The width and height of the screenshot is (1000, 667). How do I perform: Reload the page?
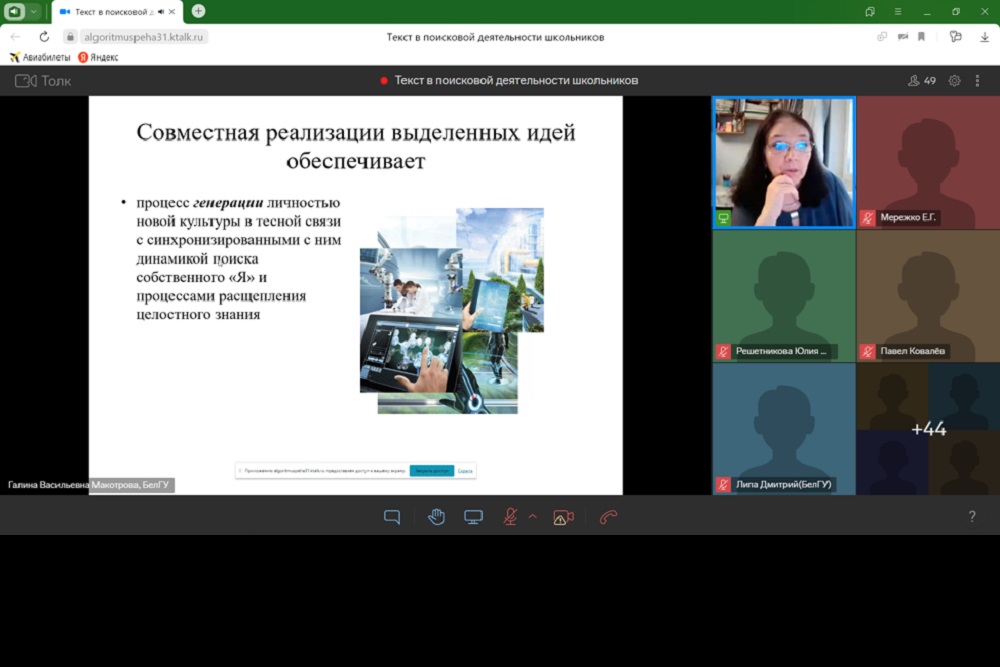coord(44,37)
